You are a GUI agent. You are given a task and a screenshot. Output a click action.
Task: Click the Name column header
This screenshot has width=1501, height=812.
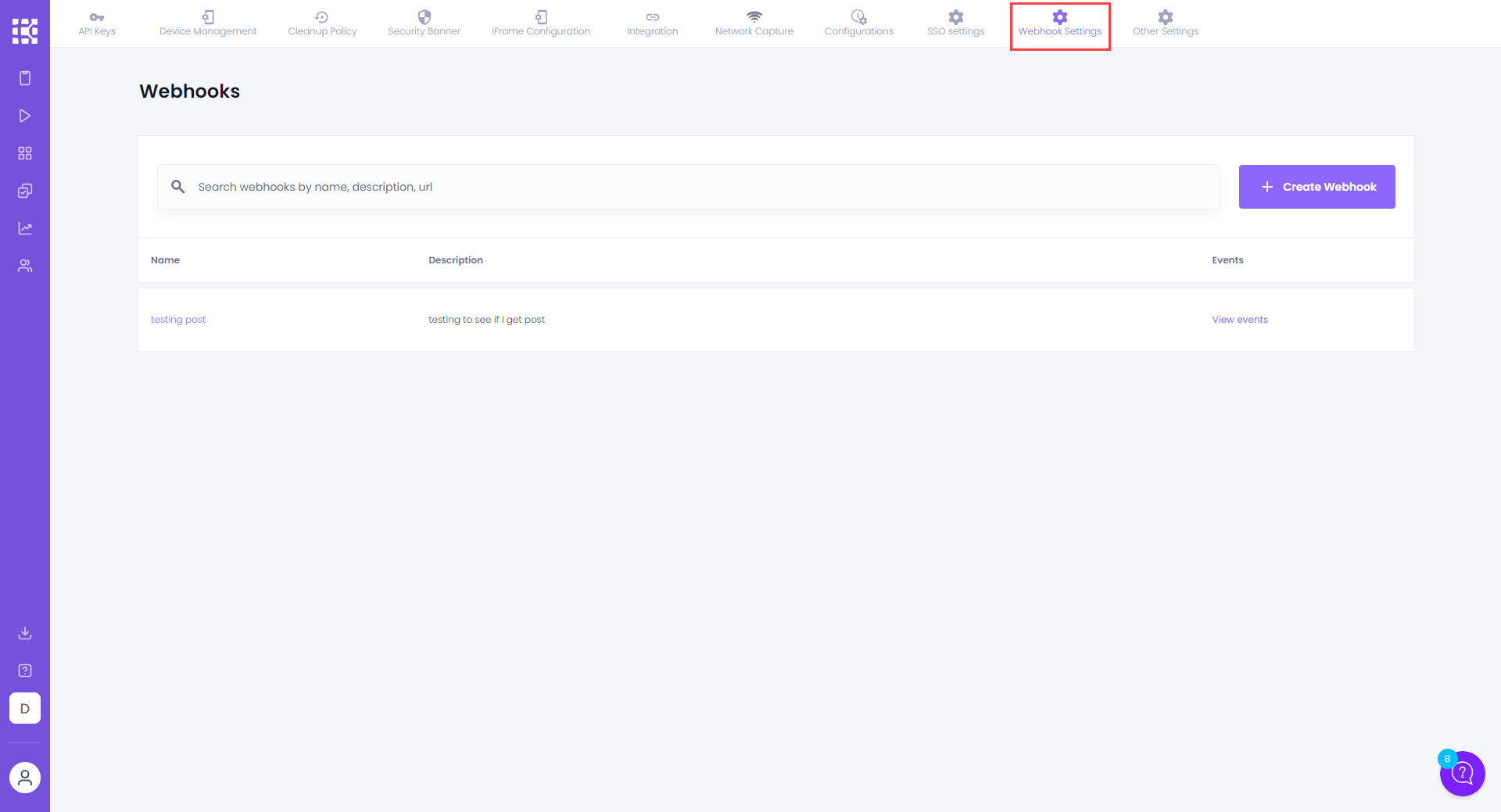[165, 260]
